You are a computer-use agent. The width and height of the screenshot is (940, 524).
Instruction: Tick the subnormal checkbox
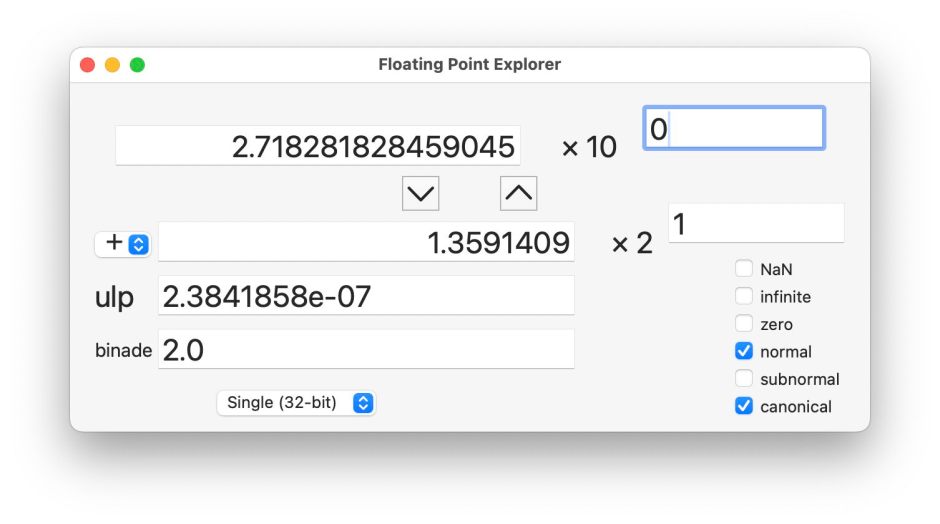pyautogui.click(x=744, y=379)
